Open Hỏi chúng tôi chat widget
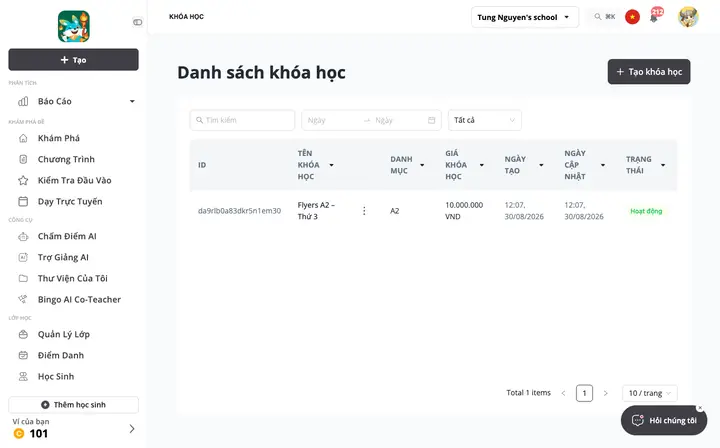Screen dimensions: 720x448 click(x=664, y=420)
